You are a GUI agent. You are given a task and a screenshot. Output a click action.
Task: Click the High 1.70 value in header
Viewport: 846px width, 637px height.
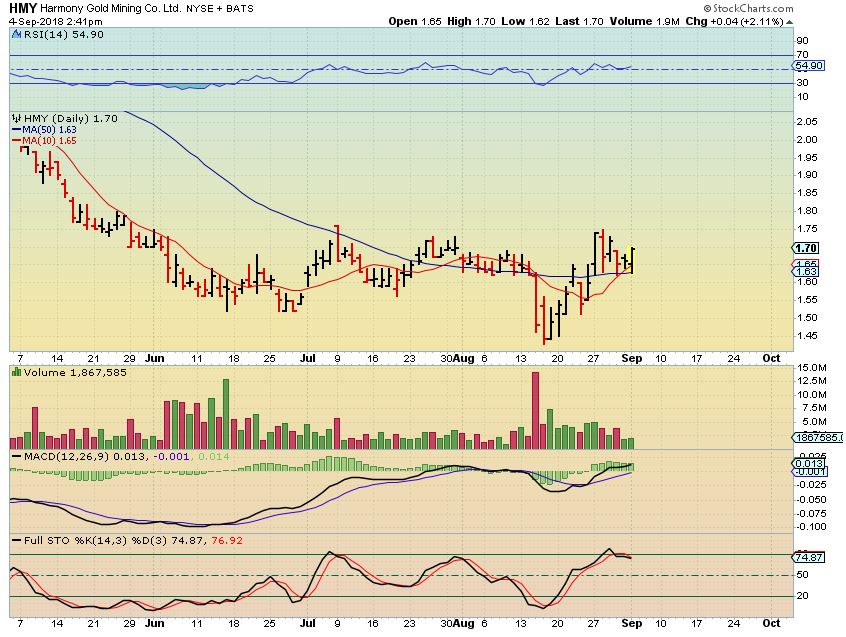click(471, 22)
